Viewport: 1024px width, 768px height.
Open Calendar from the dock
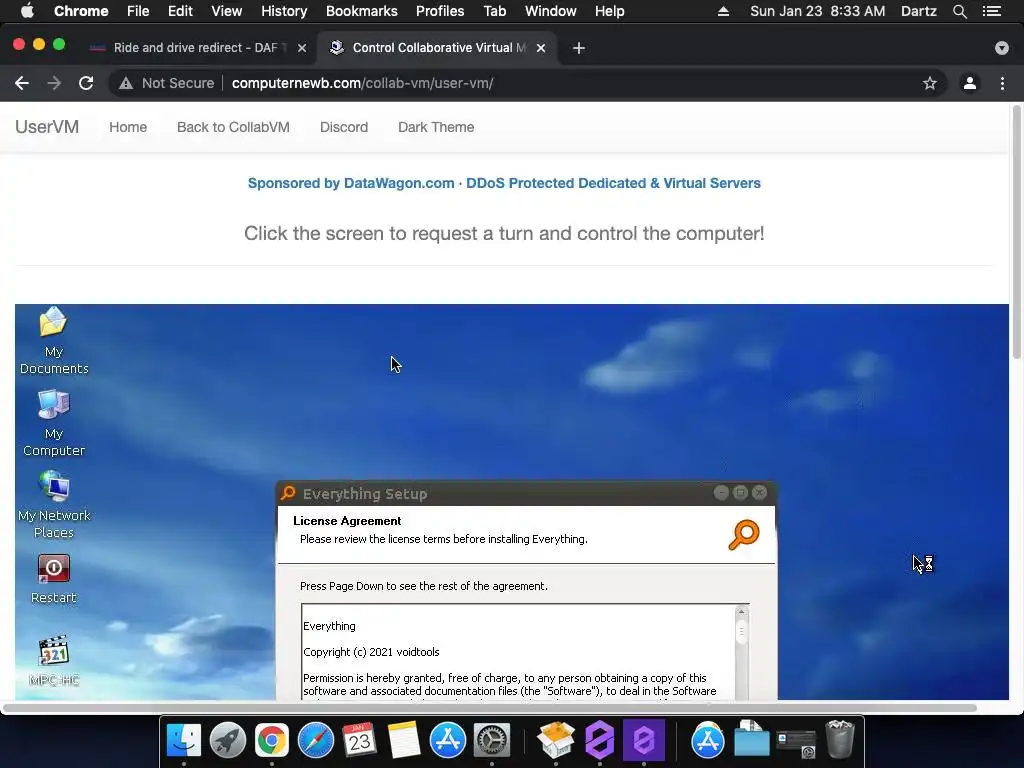click(x=359, y=740)
